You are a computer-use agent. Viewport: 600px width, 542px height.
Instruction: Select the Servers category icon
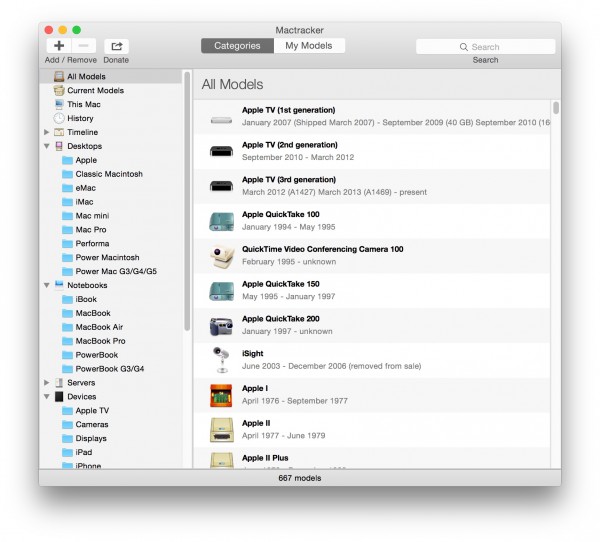click(x=59, y=382)
